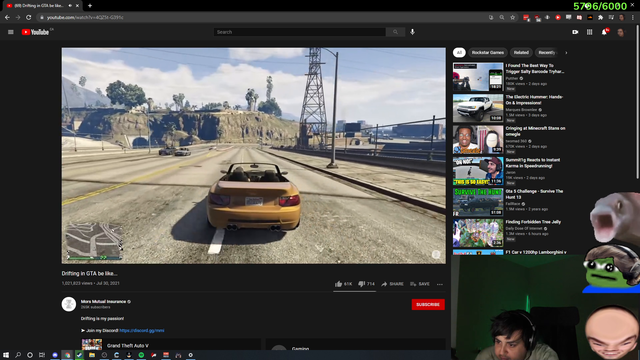Click the Mors Mutual Insurance channel avatar
The width and height of the screenshot is (640, 360).
click(69, 304)
